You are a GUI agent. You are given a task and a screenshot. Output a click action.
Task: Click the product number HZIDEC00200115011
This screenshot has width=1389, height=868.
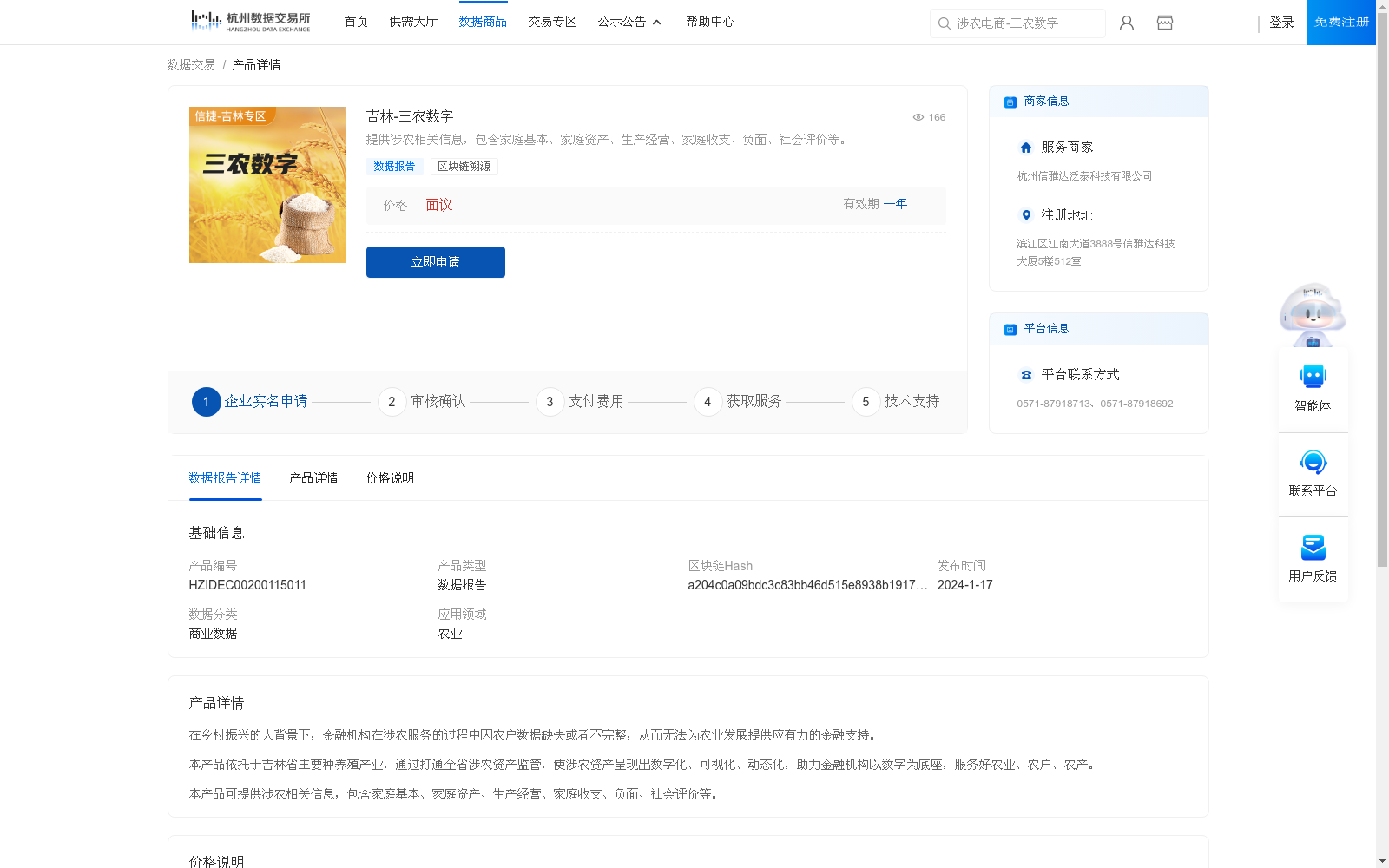pyautogui.click(x=247, y=585)
